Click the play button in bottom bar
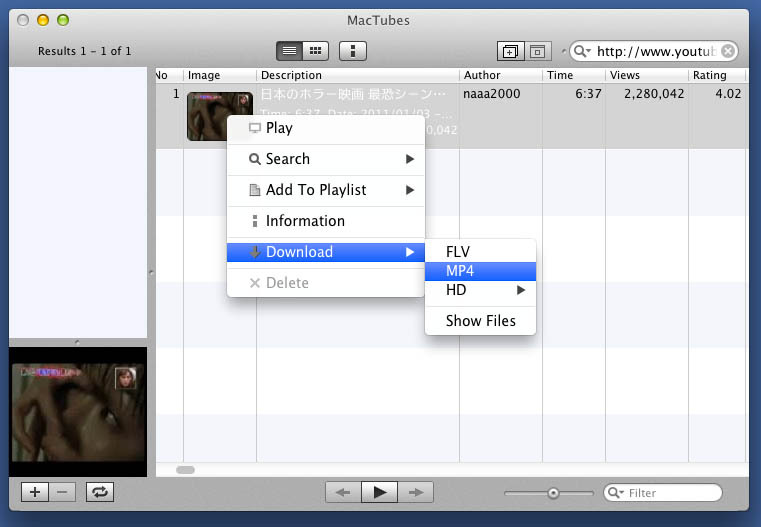 [x=380, y=493]
